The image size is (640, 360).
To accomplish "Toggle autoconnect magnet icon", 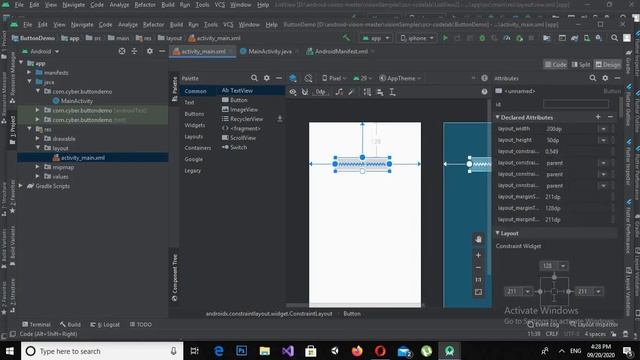I will [x=305, y=92].
